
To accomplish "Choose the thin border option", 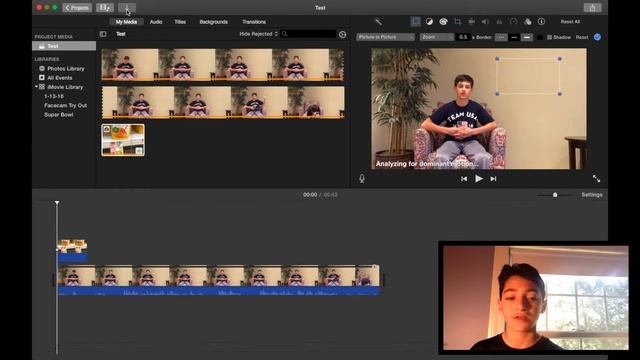I will pyautogui.click(x=514, y=38).
